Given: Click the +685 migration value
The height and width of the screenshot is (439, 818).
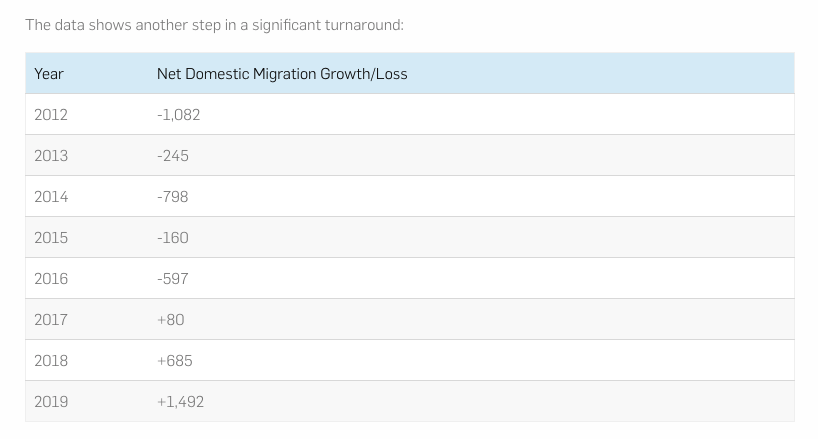Looking at the screenshot, I should (x=175, y=361).
